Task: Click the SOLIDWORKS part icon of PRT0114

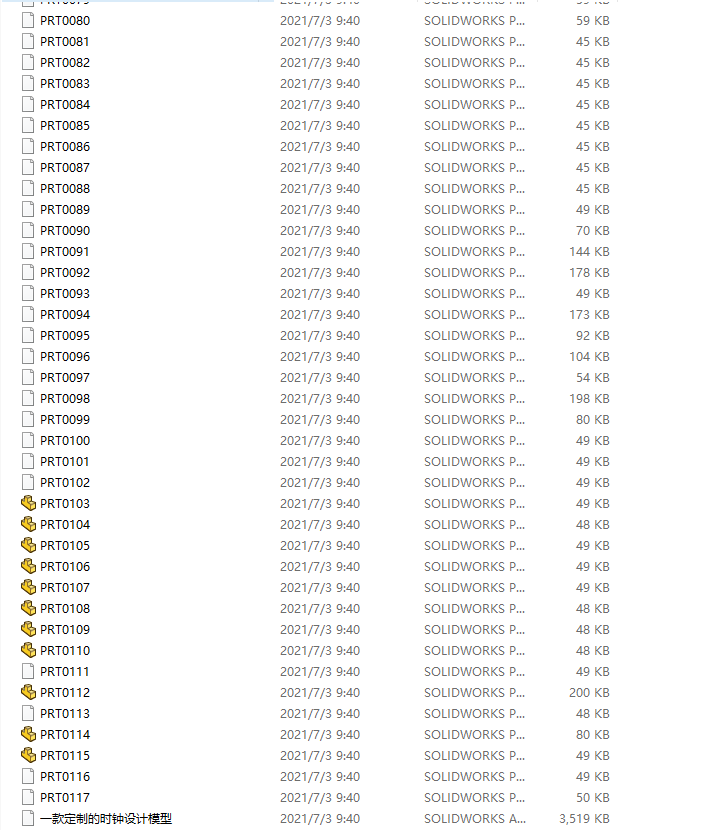Action: tap(28, 734)
